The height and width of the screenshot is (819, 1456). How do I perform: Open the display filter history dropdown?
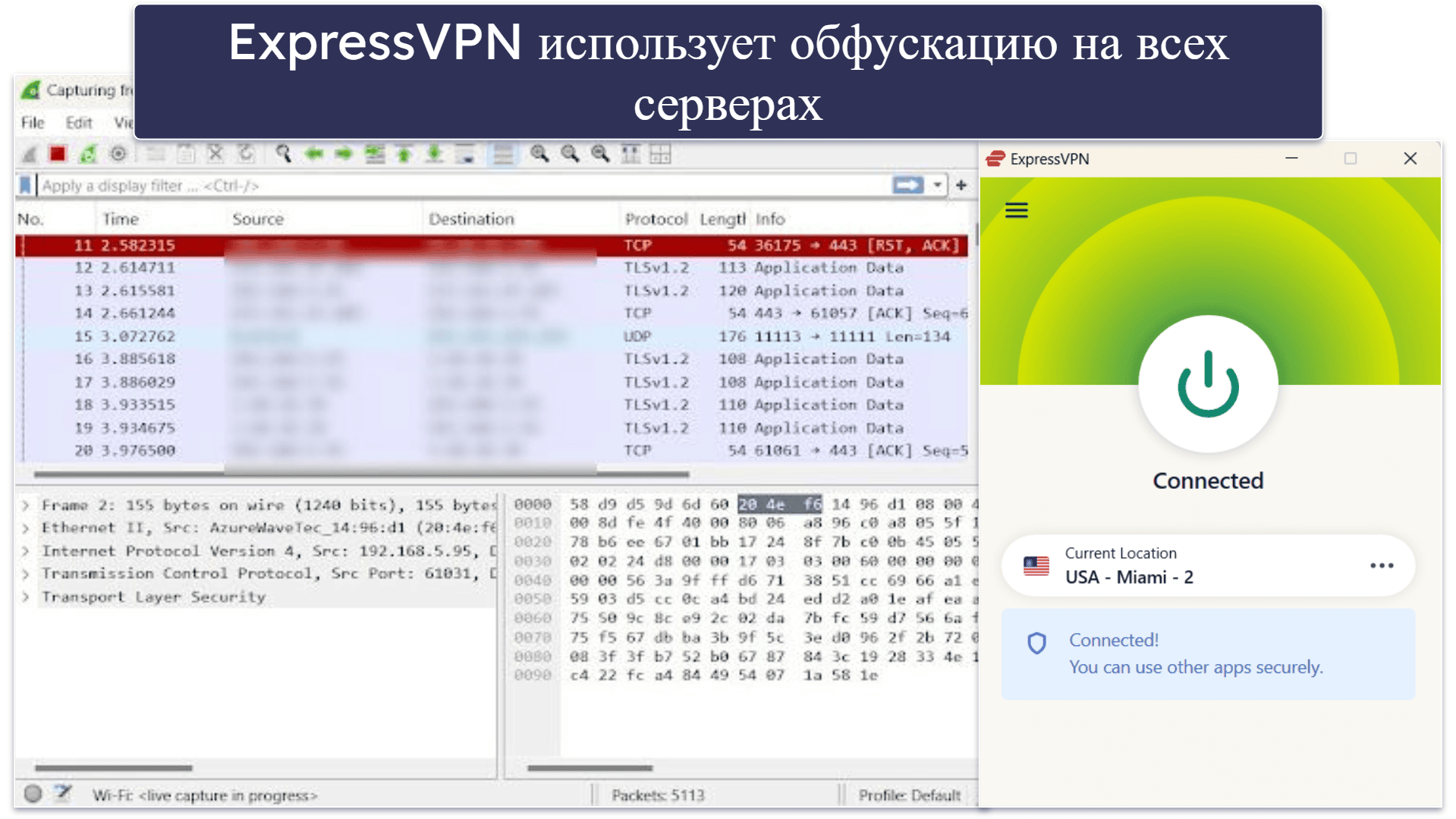point(938,185)
